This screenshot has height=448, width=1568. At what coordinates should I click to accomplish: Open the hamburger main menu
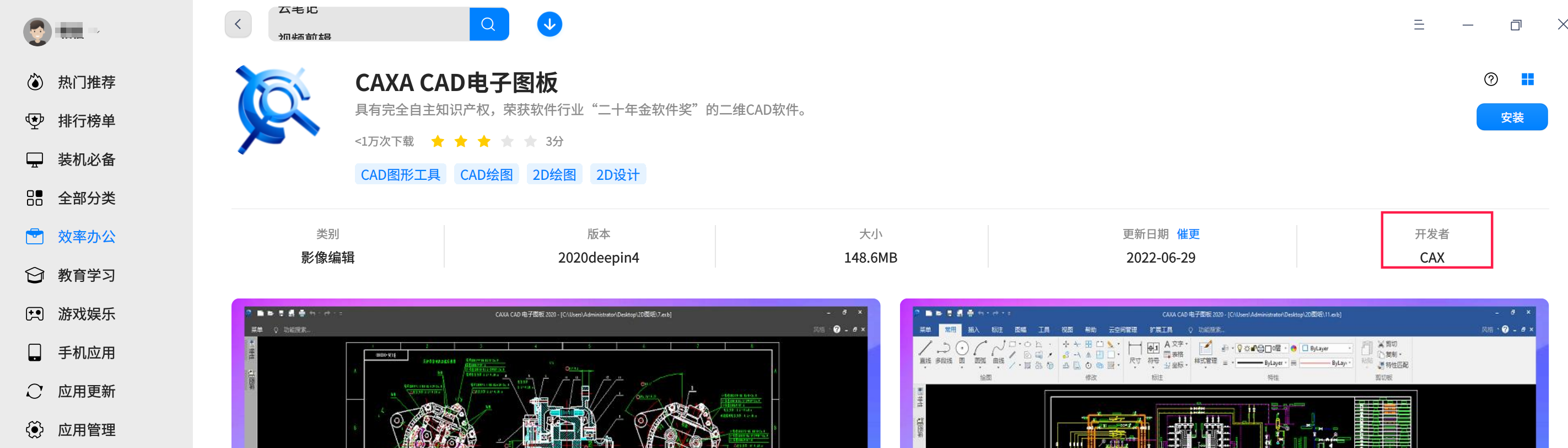point(1419,25)
